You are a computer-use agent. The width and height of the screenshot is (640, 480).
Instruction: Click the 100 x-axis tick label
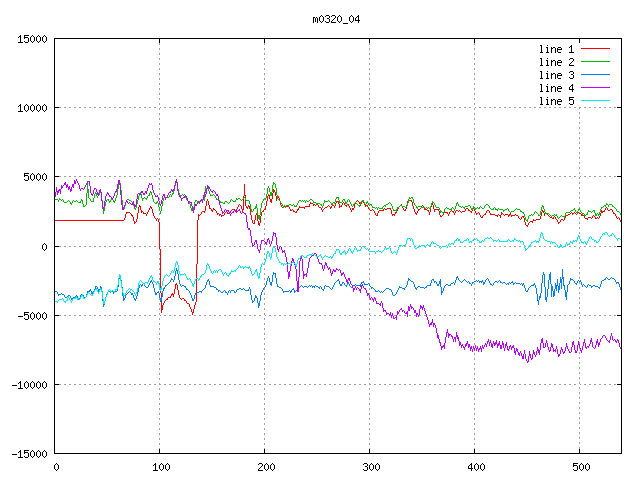tap(160, 467)
